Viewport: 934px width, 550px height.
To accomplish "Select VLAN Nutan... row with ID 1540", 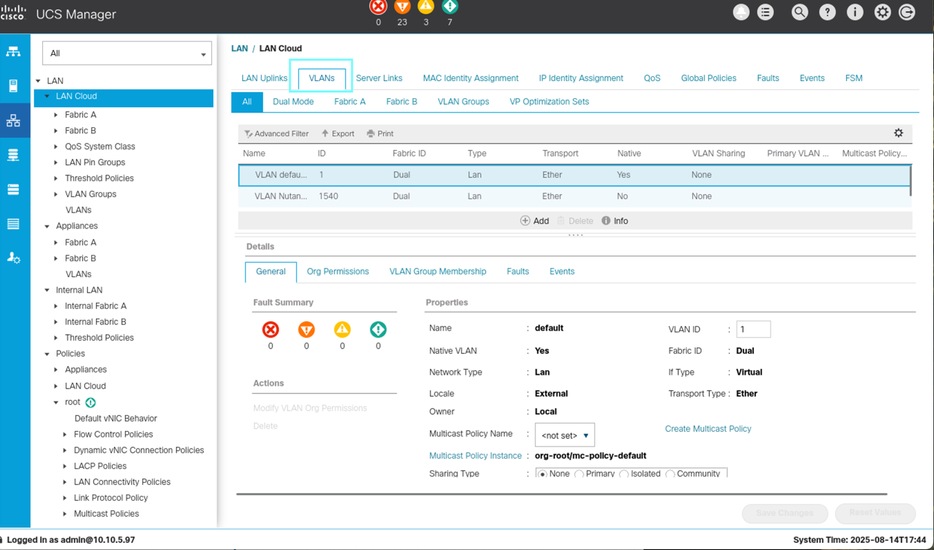I will (575, 196).
